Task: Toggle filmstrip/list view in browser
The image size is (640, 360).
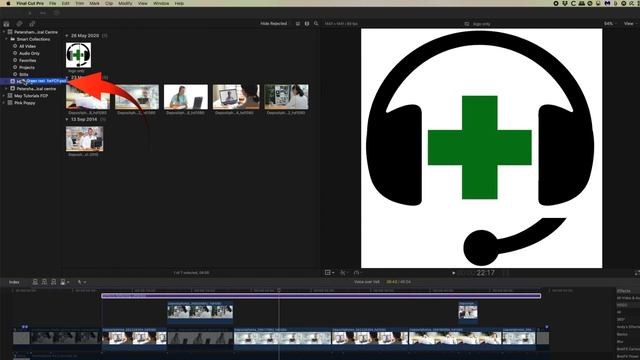Action: (298, 24)
